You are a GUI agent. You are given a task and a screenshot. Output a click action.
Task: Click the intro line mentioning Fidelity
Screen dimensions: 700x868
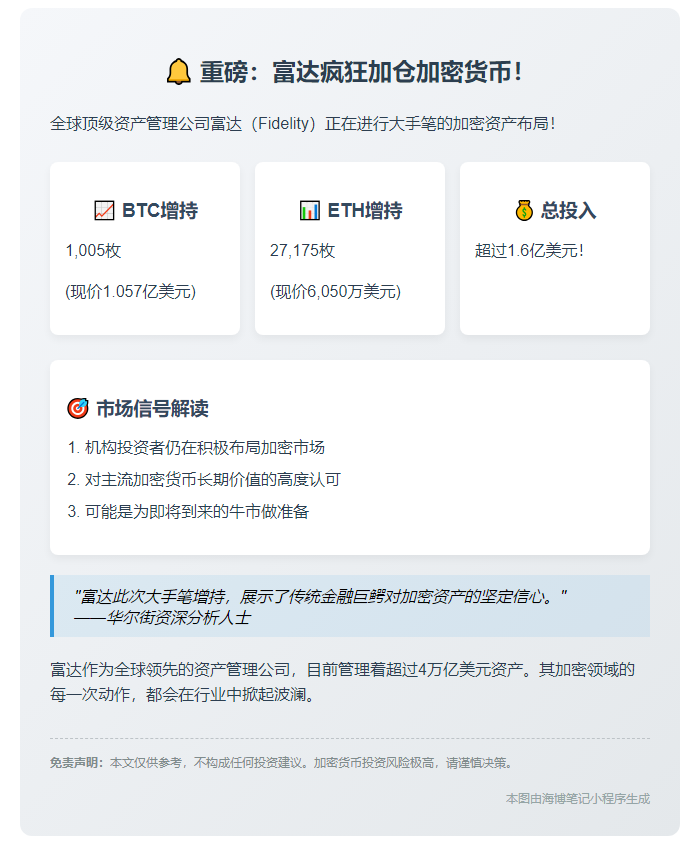pos(302,123)
